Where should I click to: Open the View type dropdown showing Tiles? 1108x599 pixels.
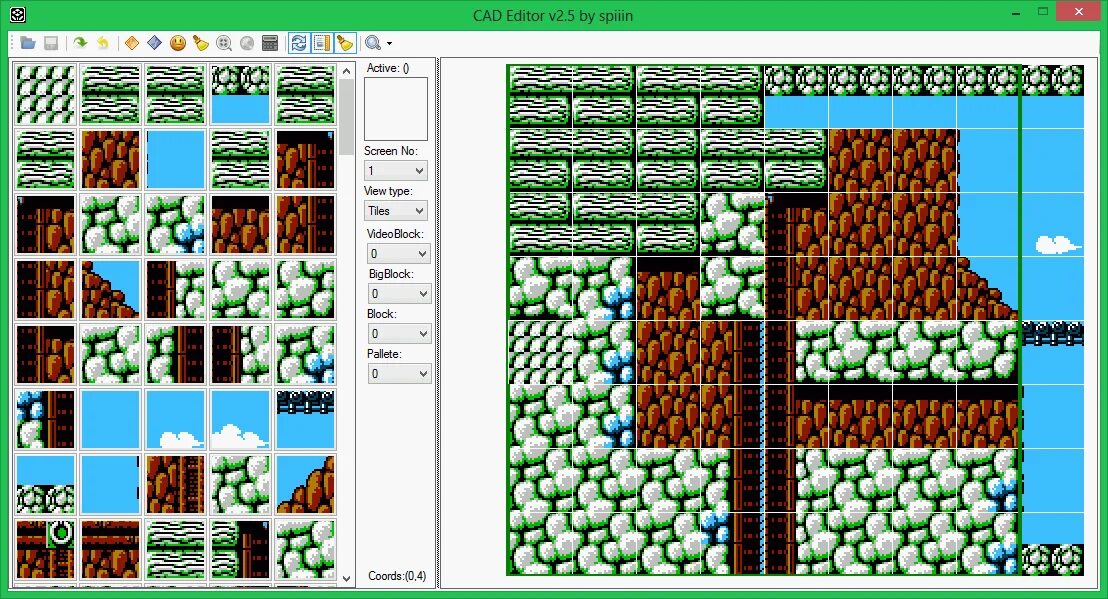point(396,210)
